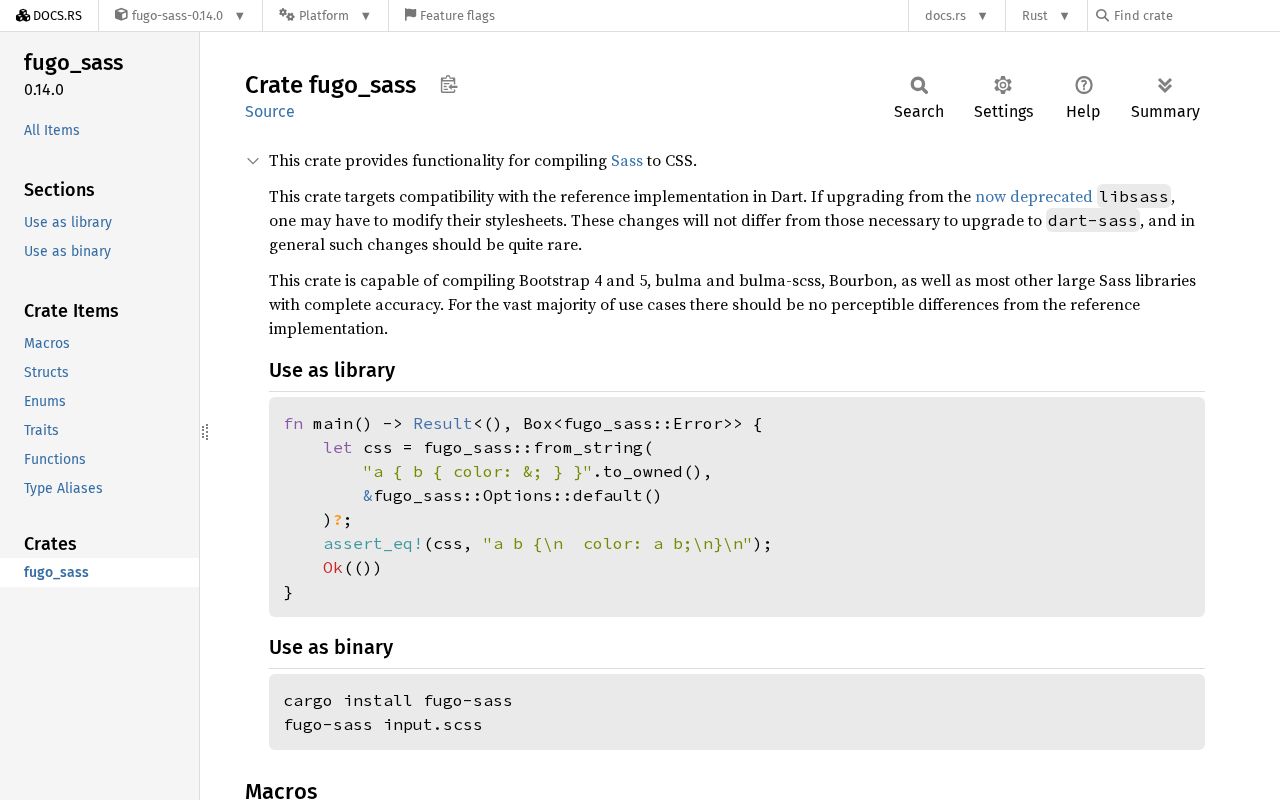Image resolution: width=1280 pixels, height=800 pixels.
Task: Click the 'fugo-sass input.scss' code line
Action: coord(383,725)
